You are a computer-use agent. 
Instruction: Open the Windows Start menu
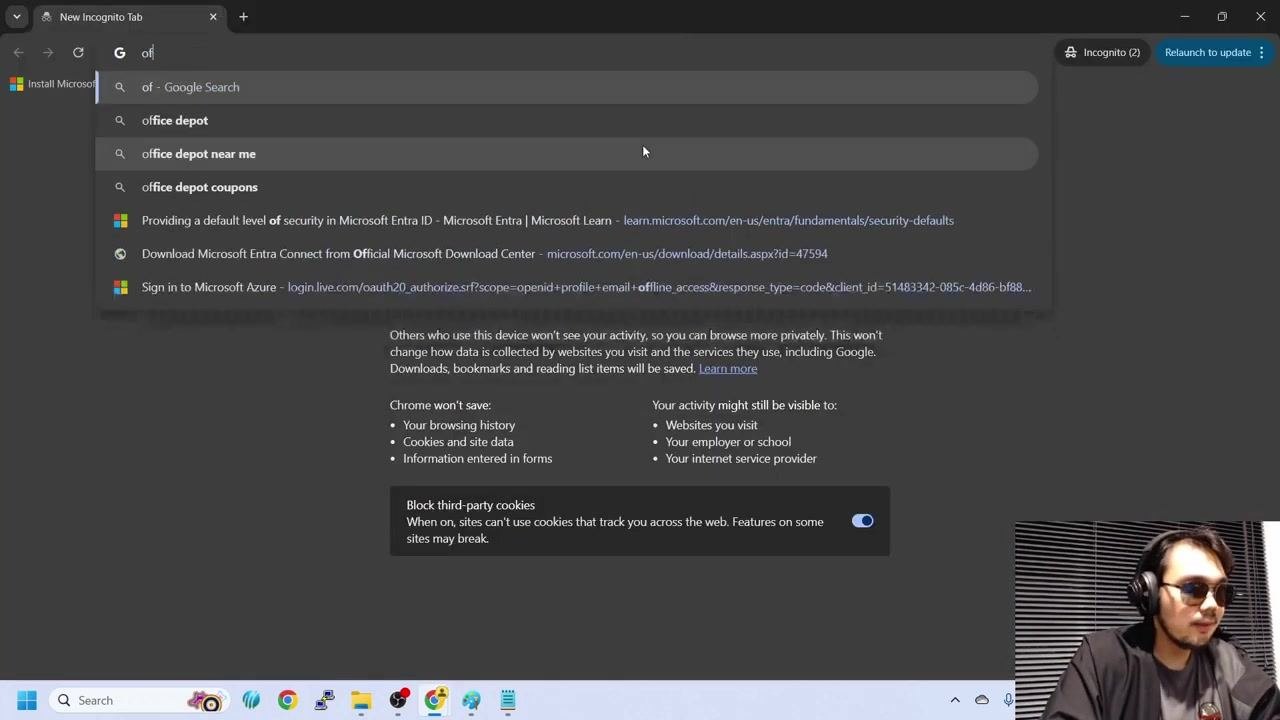pyautogui.click(x=27, y=700)
